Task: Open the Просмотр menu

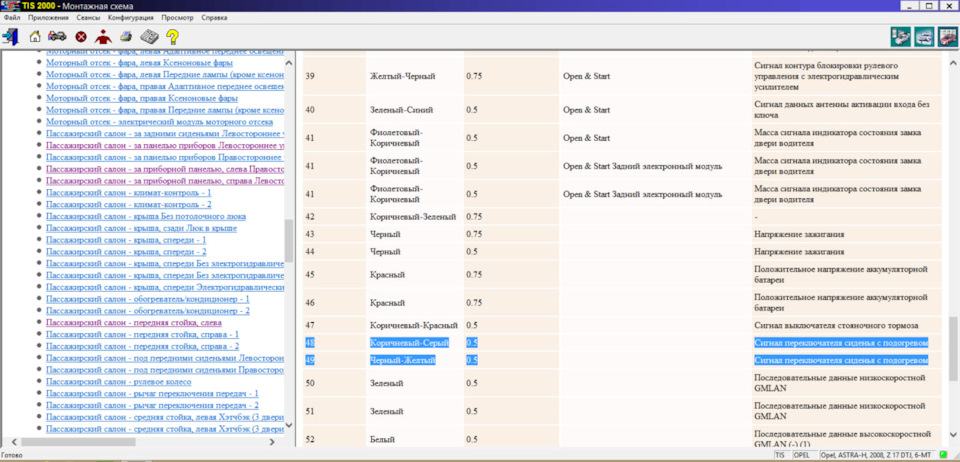Action: [x=177, y=18]
